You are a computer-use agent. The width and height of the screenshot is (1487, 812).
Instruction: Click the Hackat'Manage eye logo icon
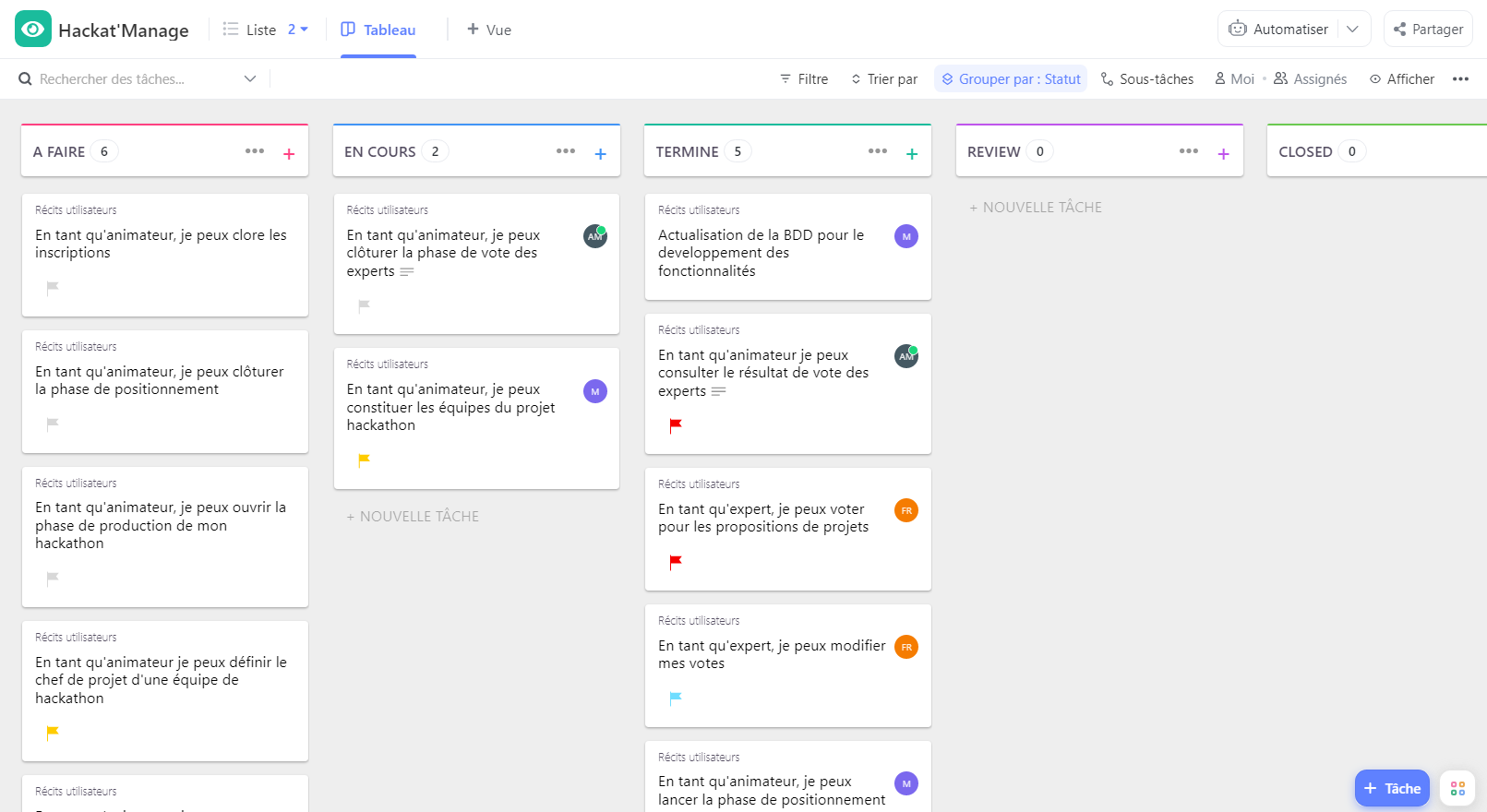(33, 30)
